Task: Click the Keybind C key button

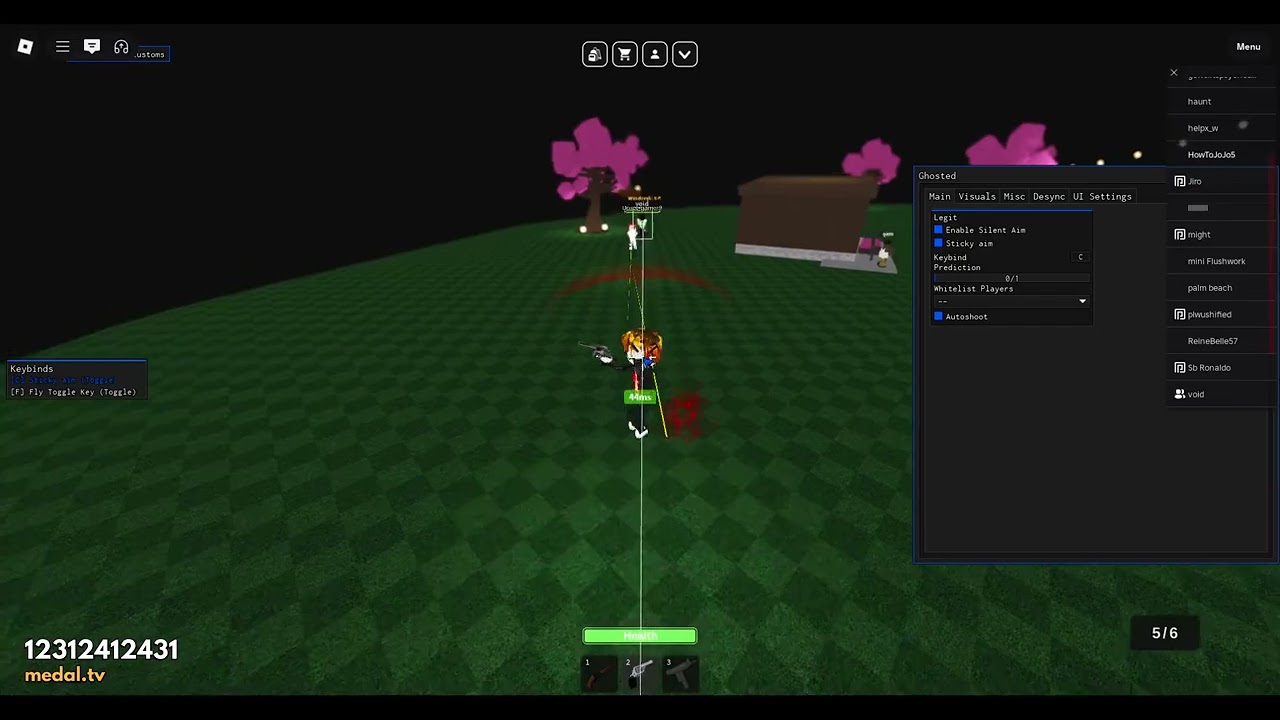Action: coord(1080,257)
